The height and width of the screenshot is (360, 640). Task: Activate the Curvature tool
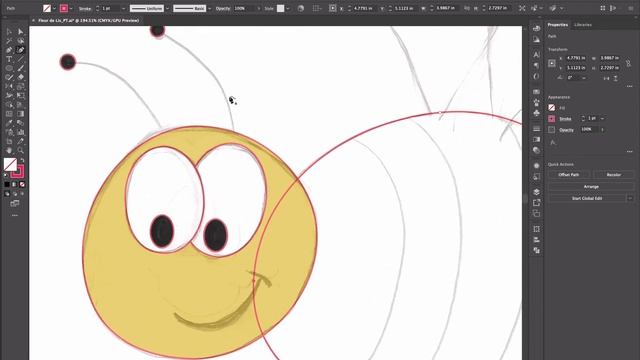coord(20,50)
